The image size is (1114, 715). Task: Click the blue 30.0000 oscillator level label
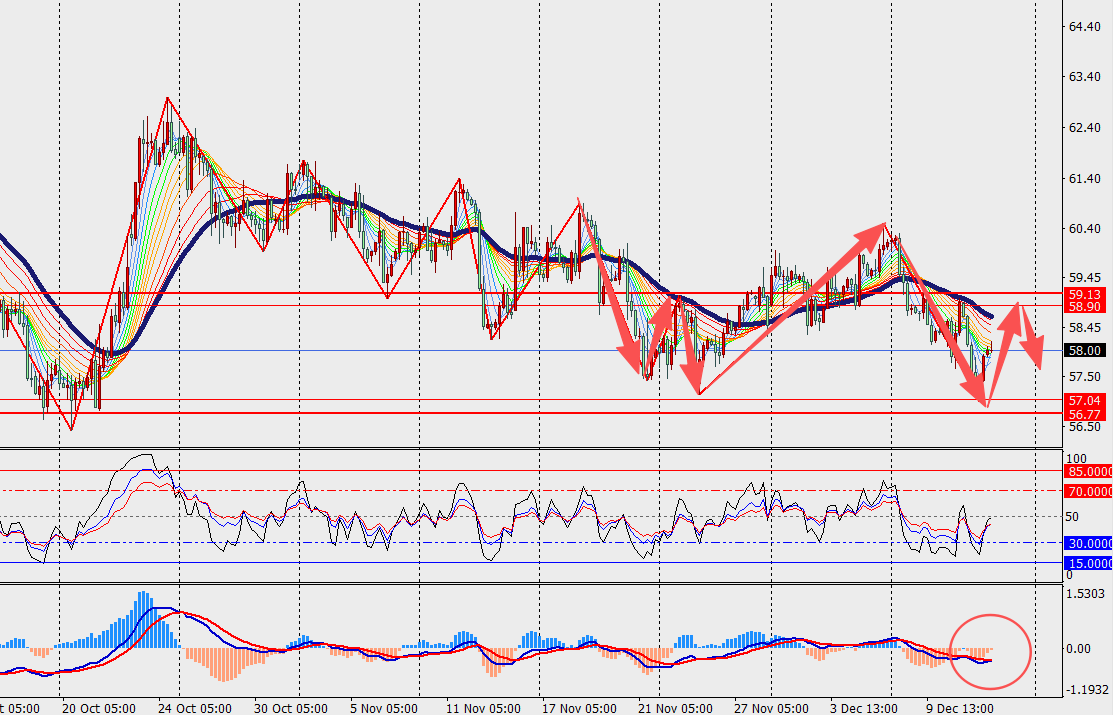1088,543
